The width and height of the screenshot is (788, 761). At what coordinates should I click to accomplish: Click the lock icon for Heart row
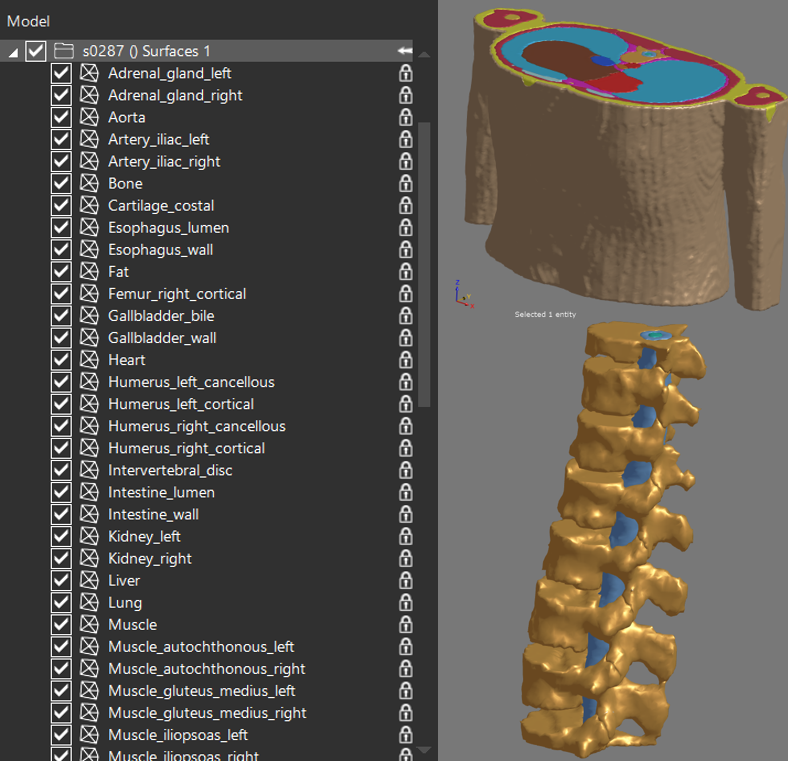[406, 360]
